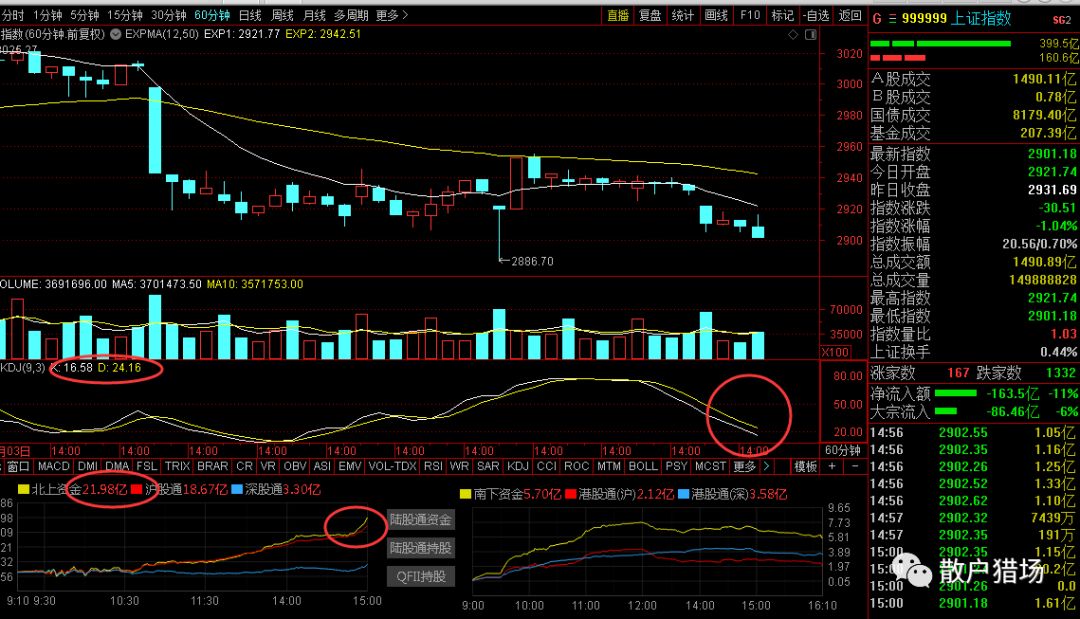Select the OBV indicator
The width and height of the screenshot is (1080, 619).
coord(295,466)
